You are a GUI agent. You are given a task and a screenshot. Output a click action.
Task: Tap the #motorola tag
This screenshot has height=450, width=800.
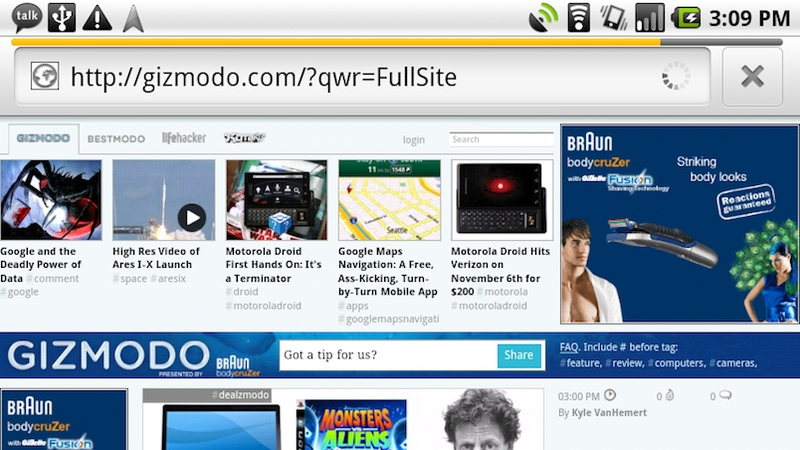click(502, 292)
